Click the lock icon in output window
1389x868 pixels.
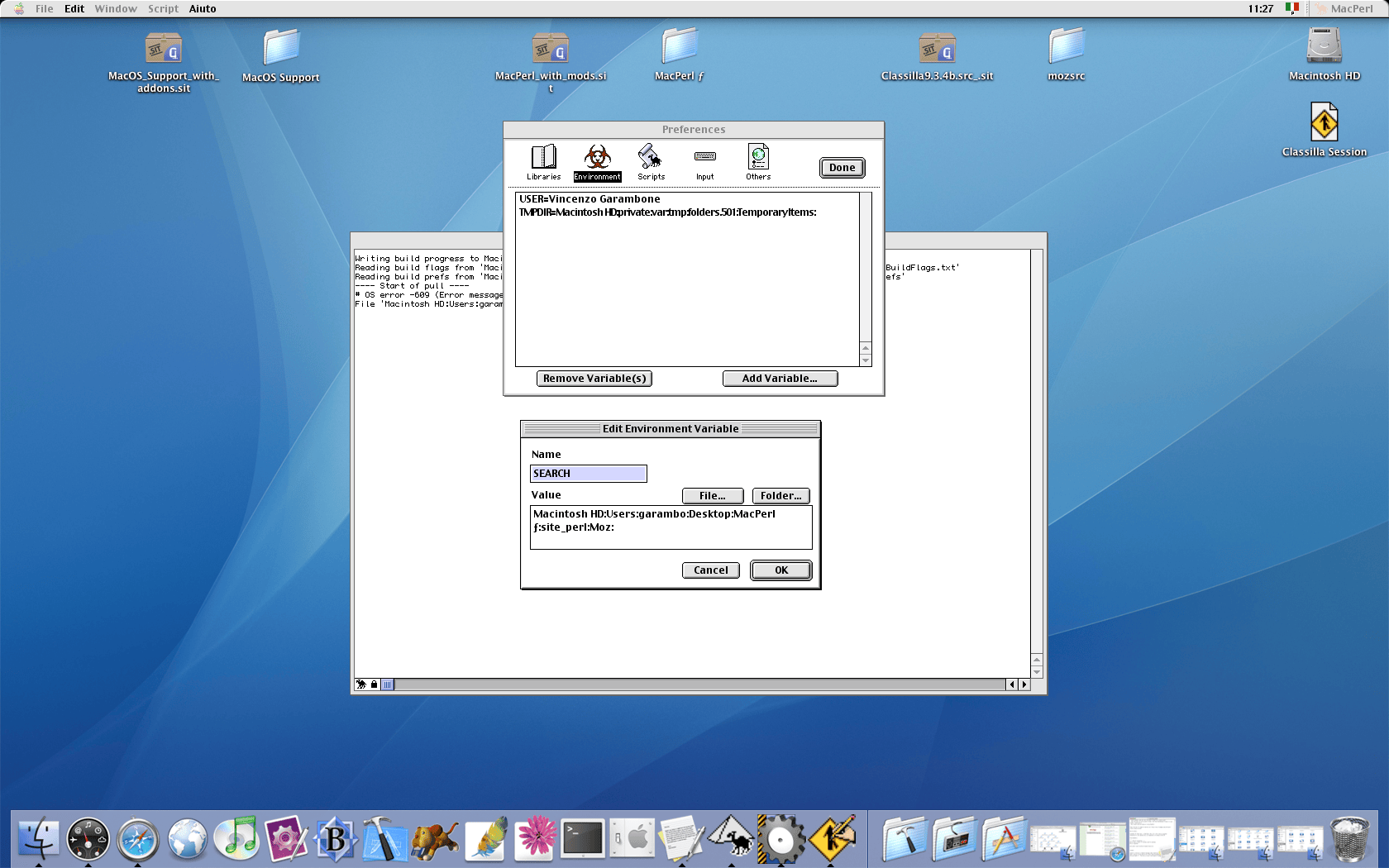tap(374, 684)
